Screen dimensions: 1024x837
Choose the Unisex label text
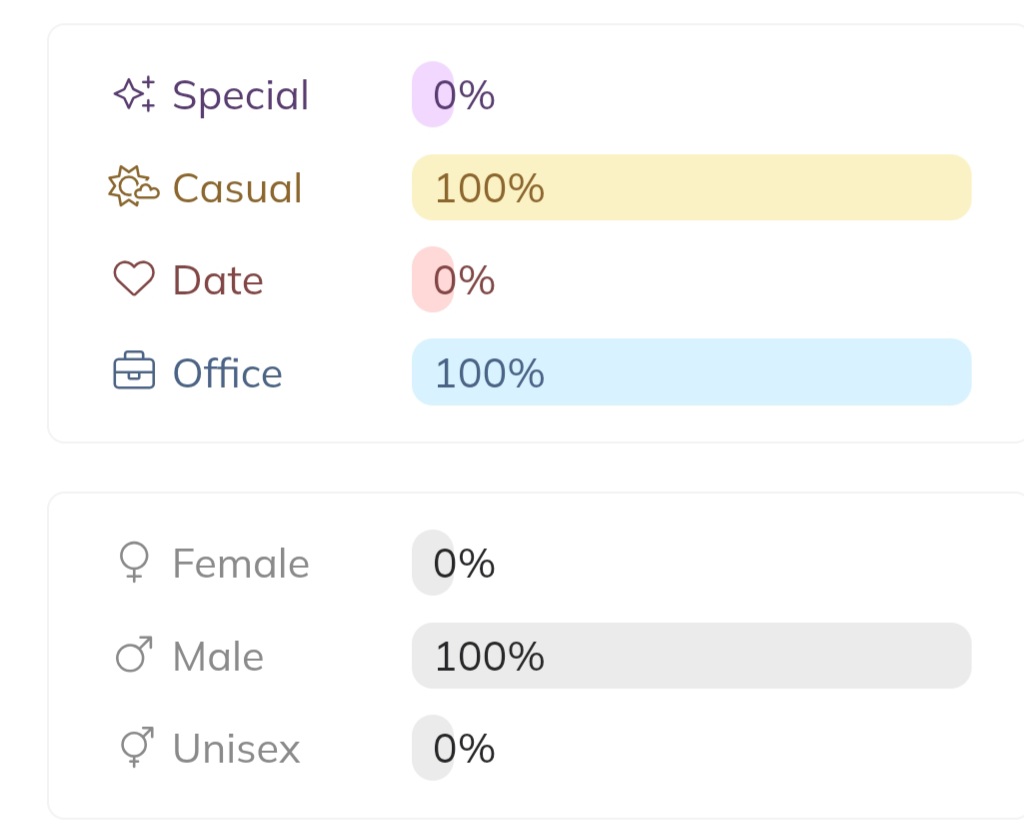point(236,749)
